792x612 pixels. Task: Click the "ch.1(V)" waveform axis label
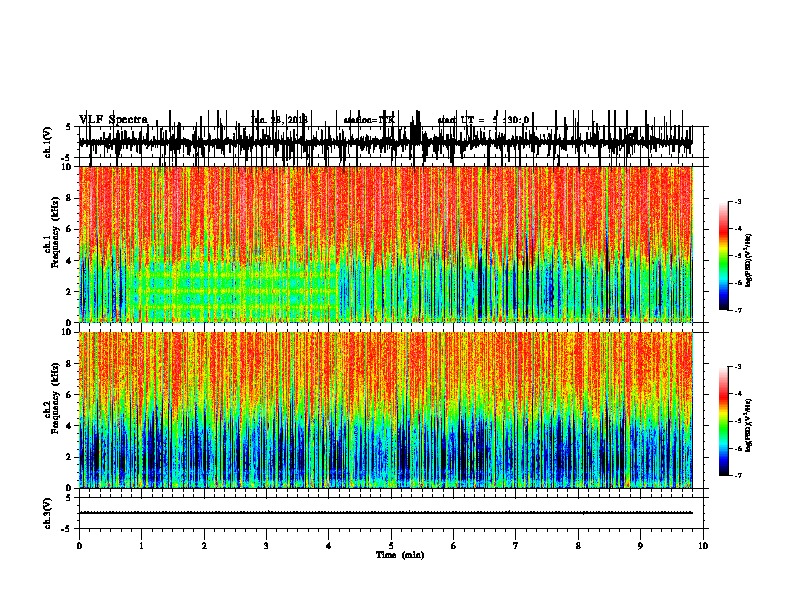point(47,142)
